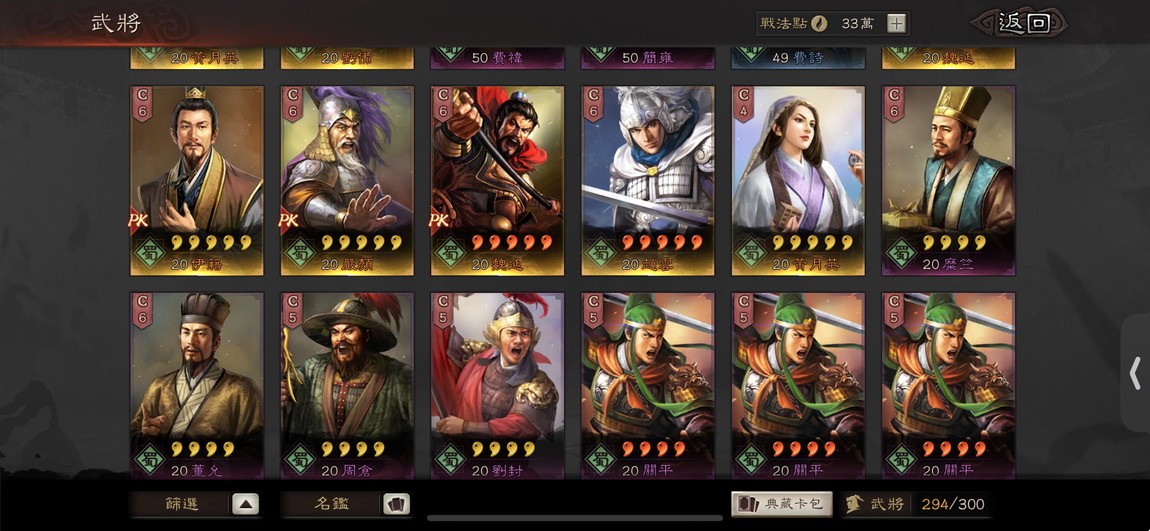The height and width of the screenshot is (531, 1150).
Task: Select the 周倉 general card
Action: (x=347, y=386)
